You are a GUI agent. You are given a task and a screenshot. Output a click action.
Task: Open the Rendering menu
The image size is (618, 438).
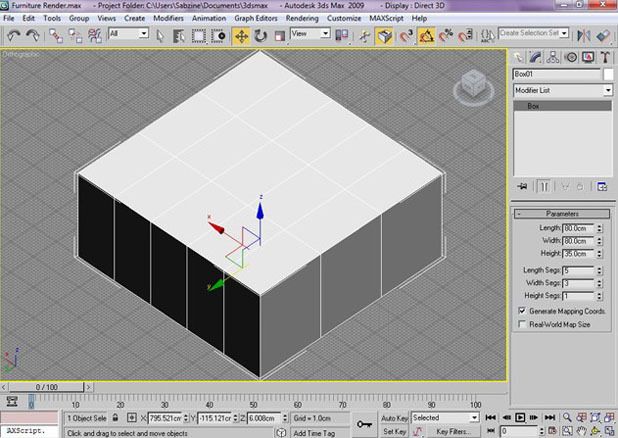tap(302, 18)
